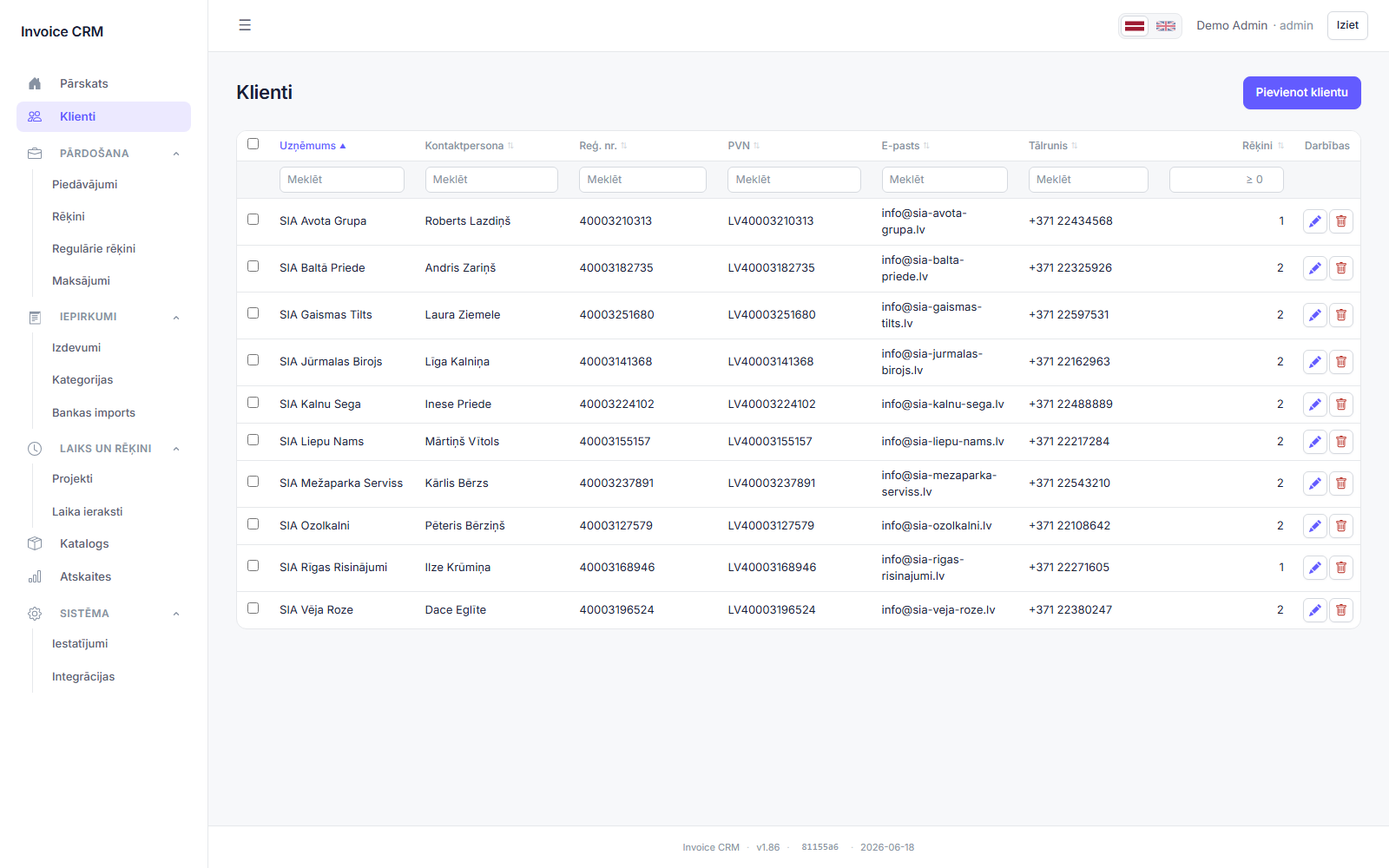Edit SIA Jūrmalas Birojs client
This screenshot has height=868, width=1389.
[1315, 362]
